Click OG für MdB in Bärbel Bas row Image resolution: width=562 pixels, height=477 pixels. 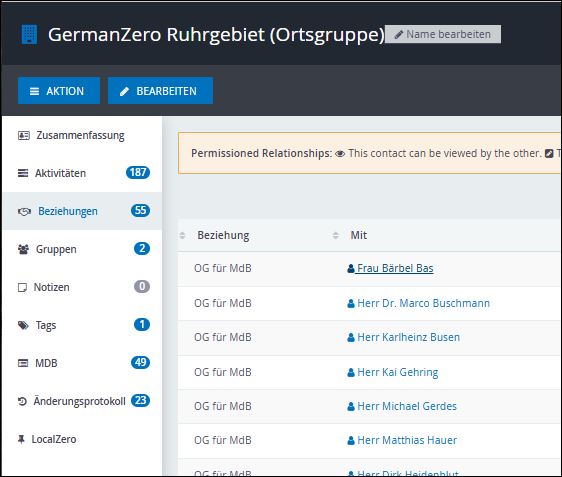223,268
